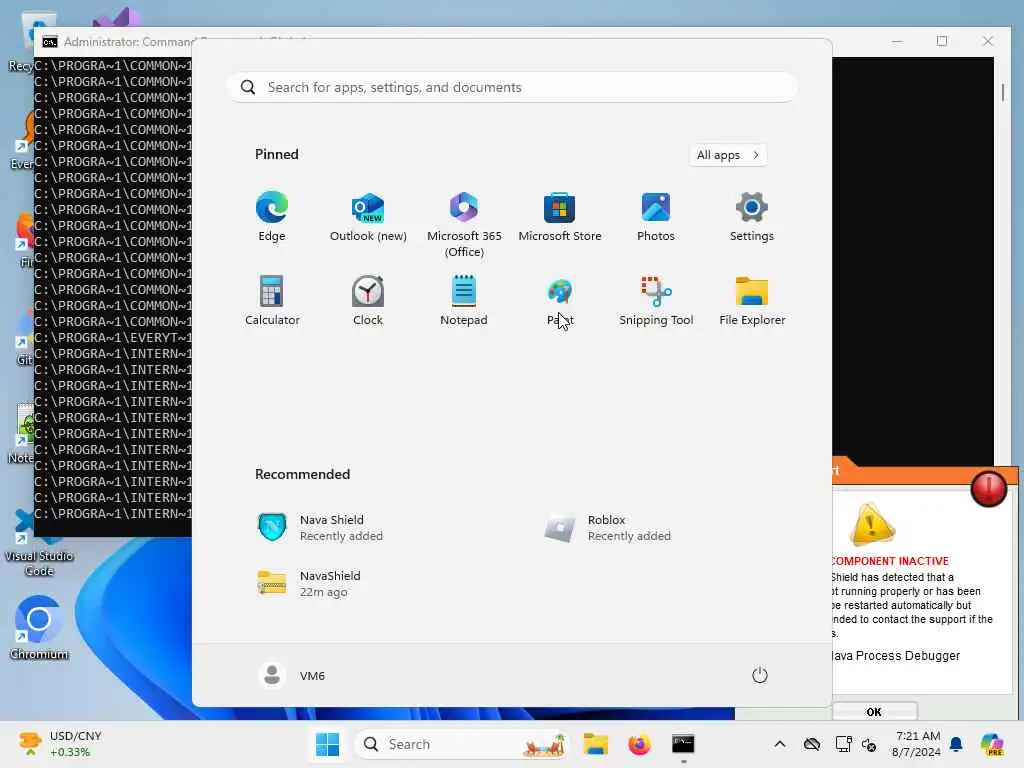Image resolution: width=1024 pixels, height=768 pixels.
Task: Select Visual Studio Code desktop shortcut
Action: click(39, 543)
